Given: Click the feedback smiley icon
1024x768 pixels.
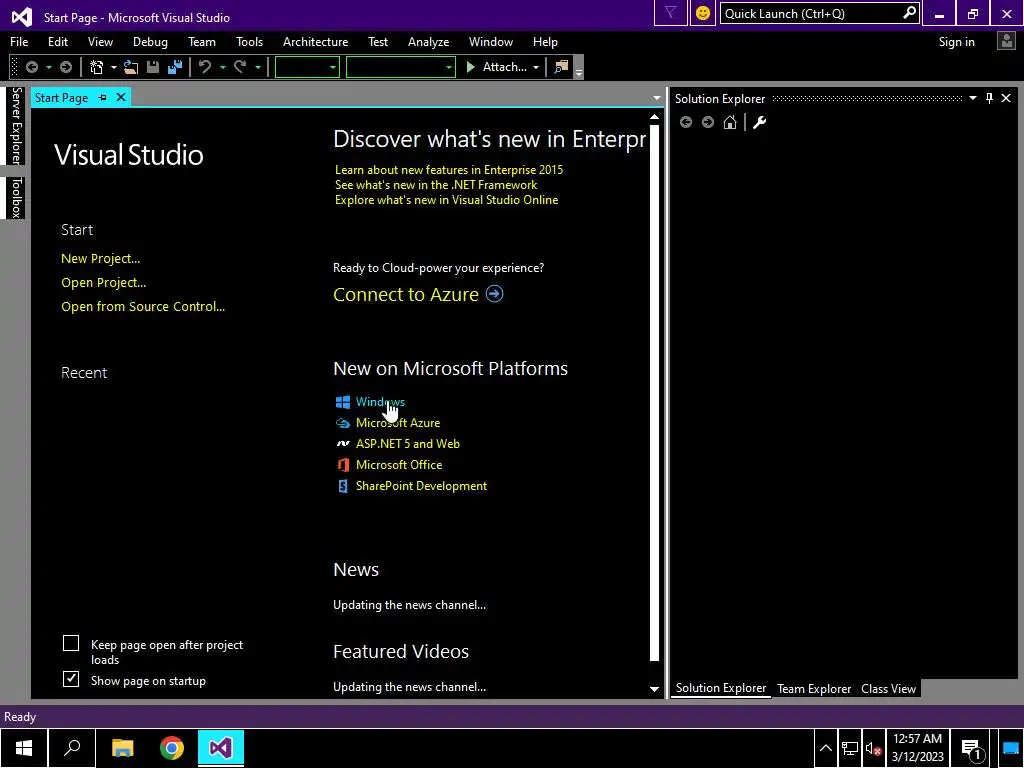Looking at the screenshot, I should click(703, 13).
